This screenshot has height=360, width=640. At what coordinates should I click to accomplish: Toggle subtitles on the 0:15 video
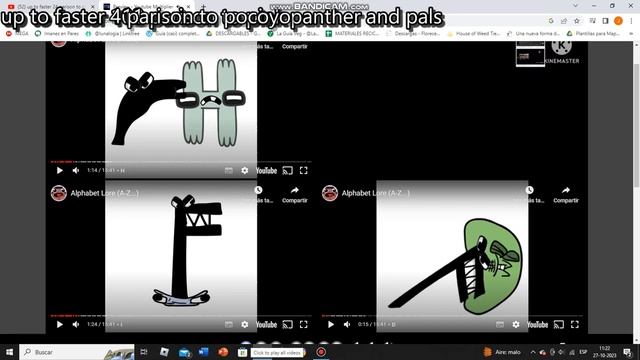(500, 324)
